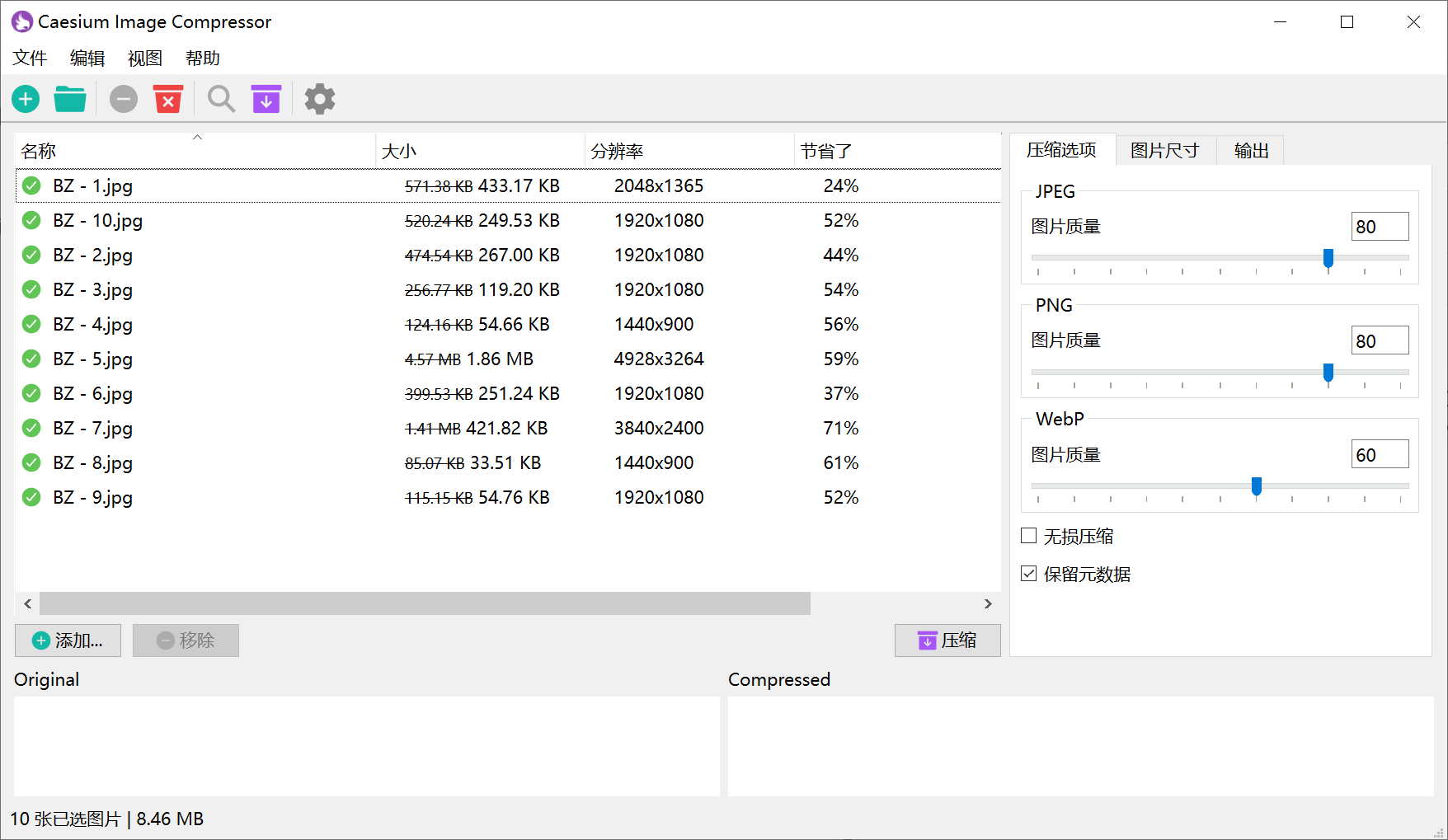This screenshot has height=840, width=1448.
Task: Click the WebP quality value field
Action: click(x=1380, y=454)
